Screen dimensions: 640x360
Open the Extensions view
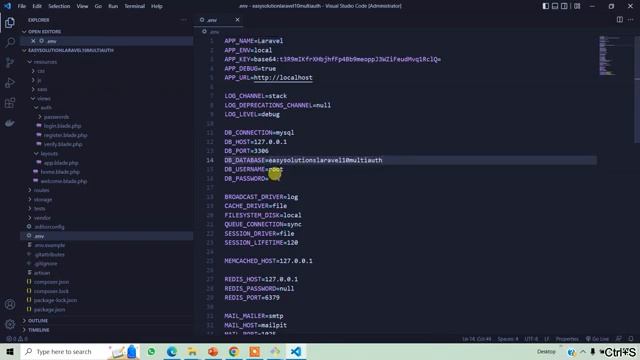(10, 103)
